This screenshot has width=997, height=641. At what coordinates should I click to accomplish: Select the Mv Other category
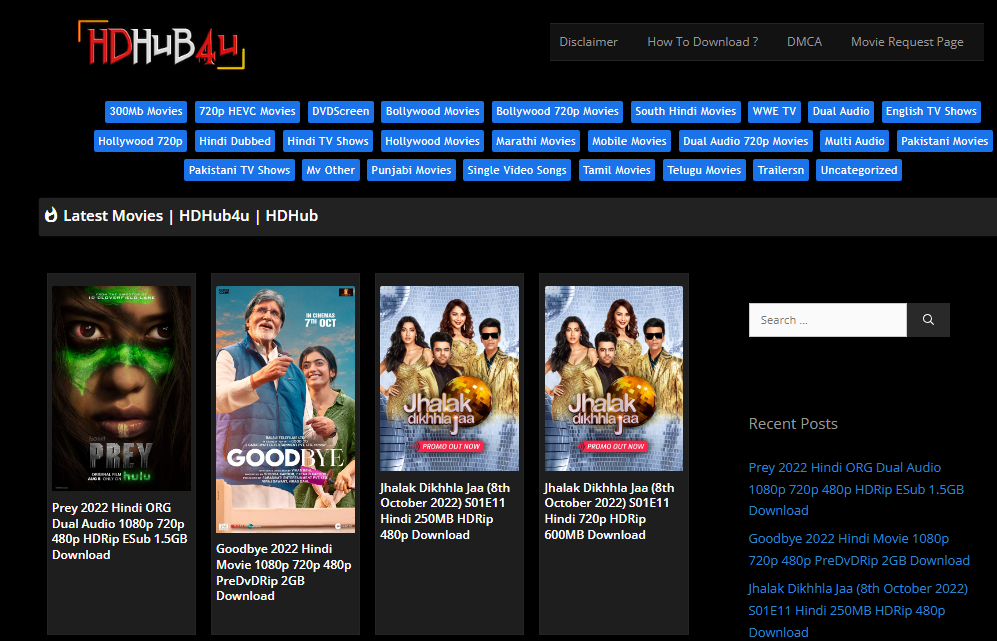(x=331, y=170)
